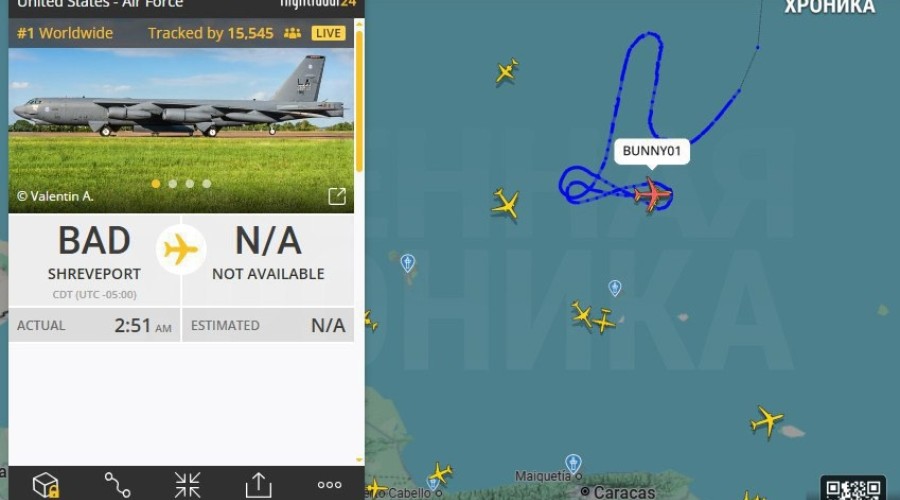Open the three-dots more options menu
The height and width of the screenshot is (500, 900).
329,485
